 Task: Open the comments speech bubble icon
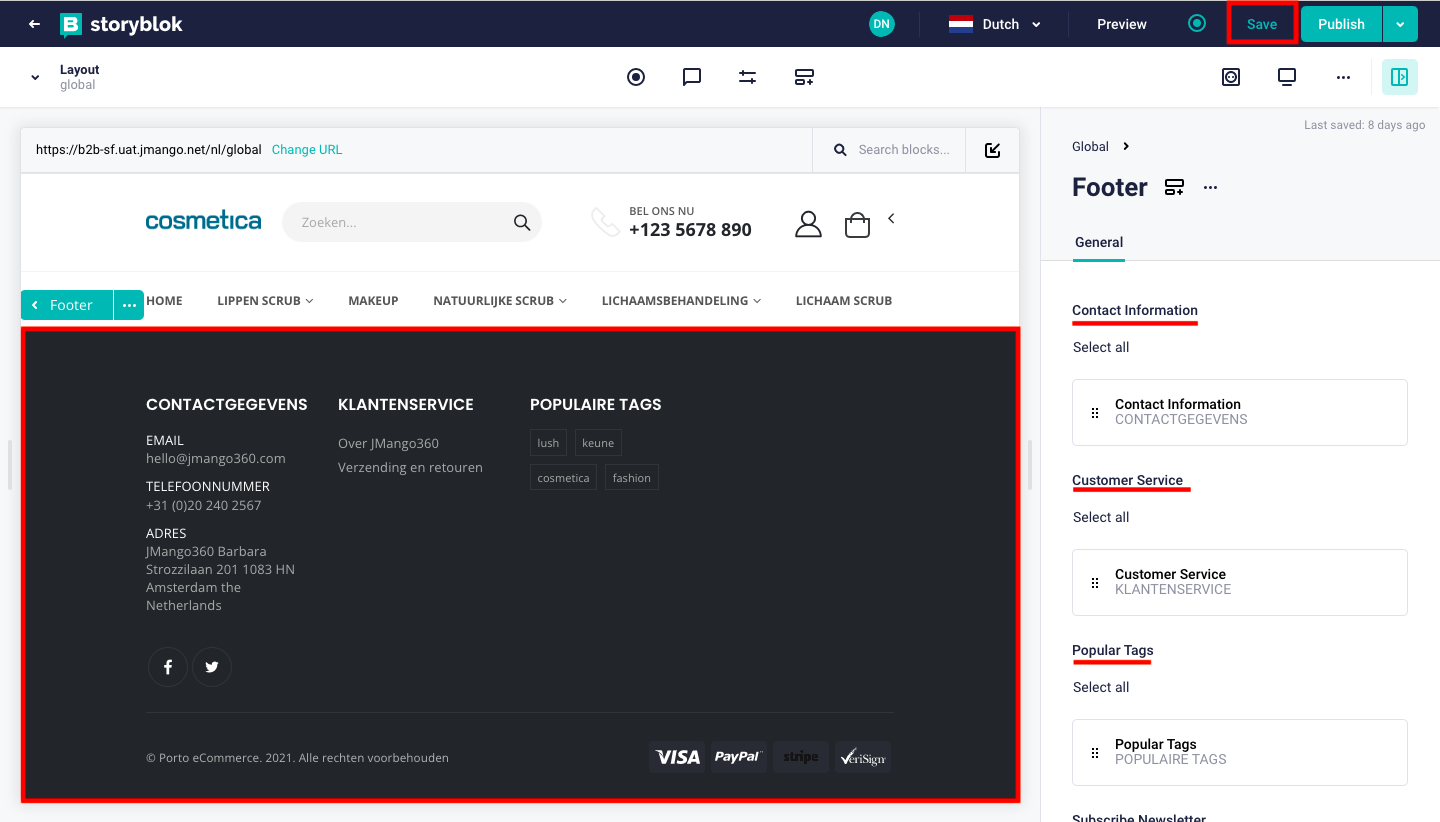692,77
